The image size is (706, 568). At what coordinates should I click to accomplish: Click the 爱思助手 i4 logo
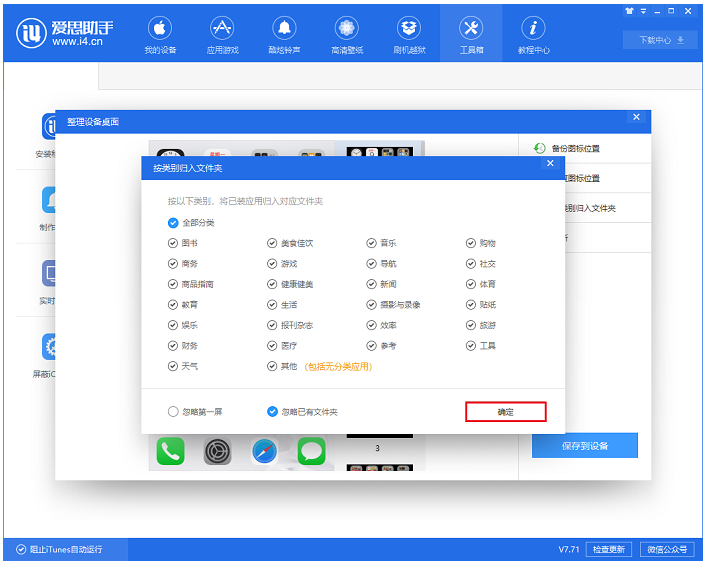click(x=64, y=33)
